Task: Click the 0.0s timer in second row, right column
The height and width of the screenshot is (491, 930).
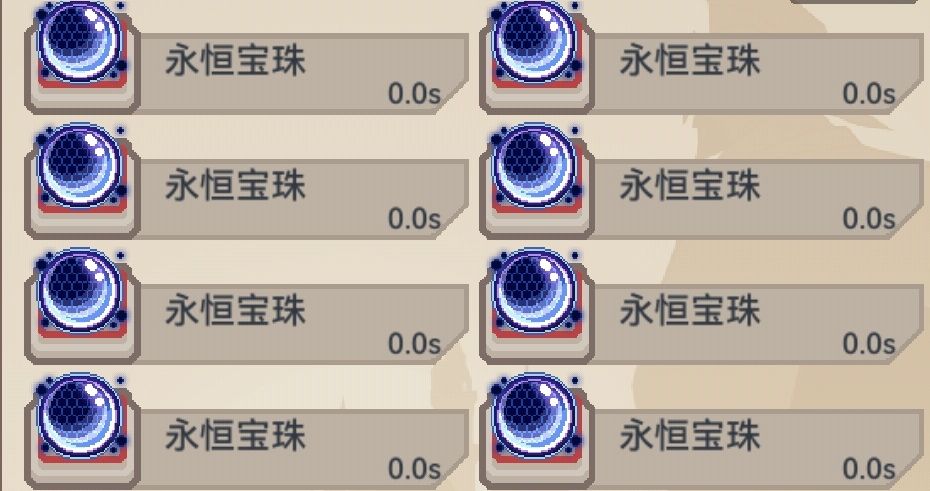Action: point(869,219)
